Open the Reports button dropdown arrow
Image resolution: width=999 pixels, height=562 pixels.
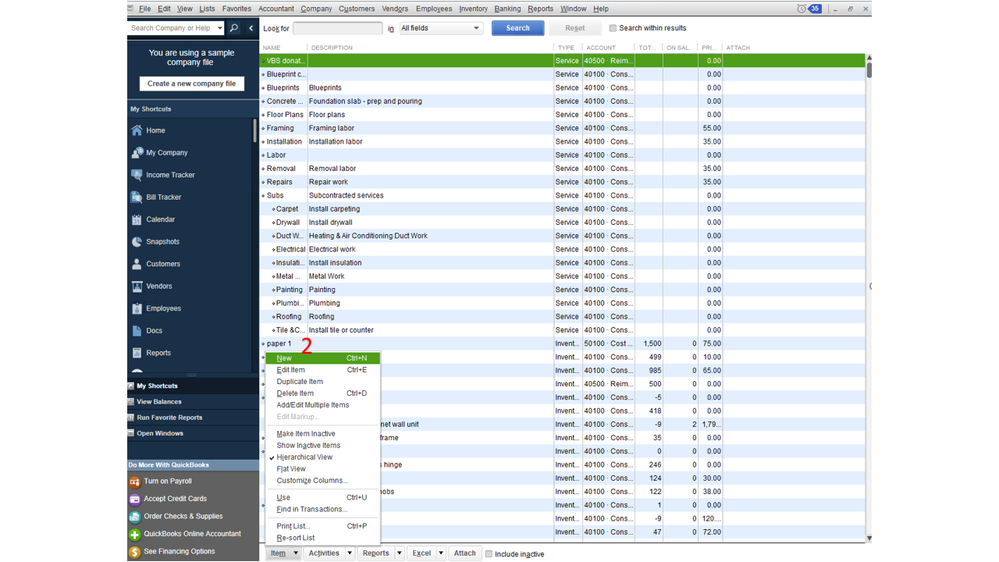399,554
